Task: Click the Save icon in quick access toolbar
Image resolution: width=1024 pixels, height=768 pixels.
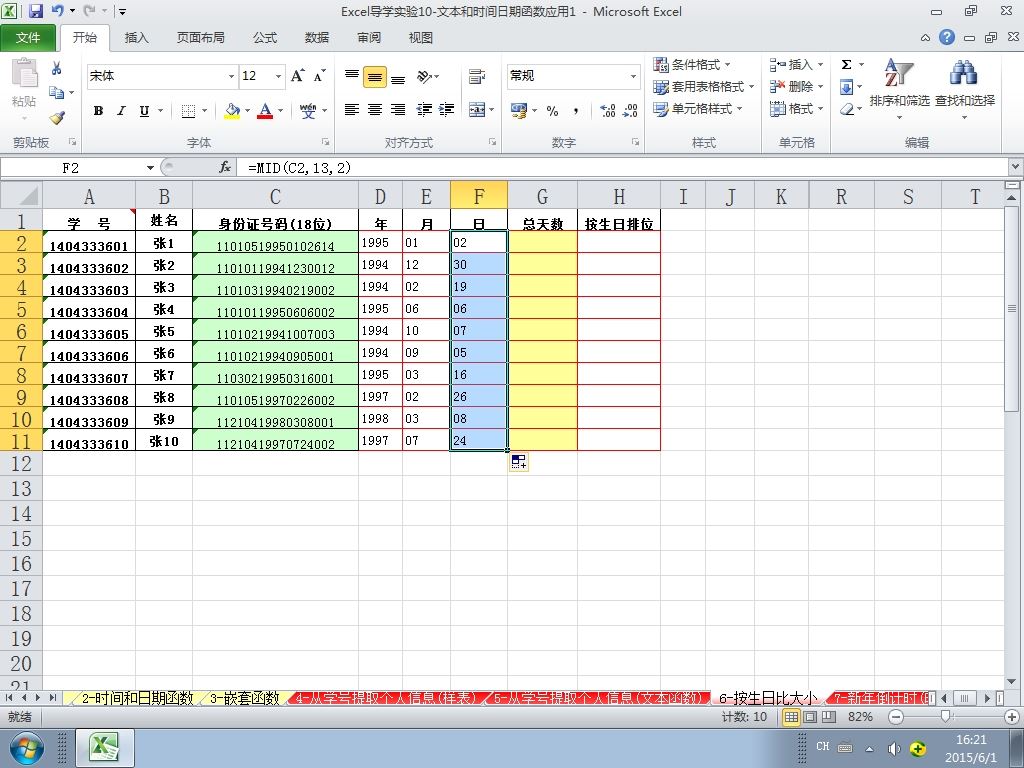Action: tap(36, 11)
